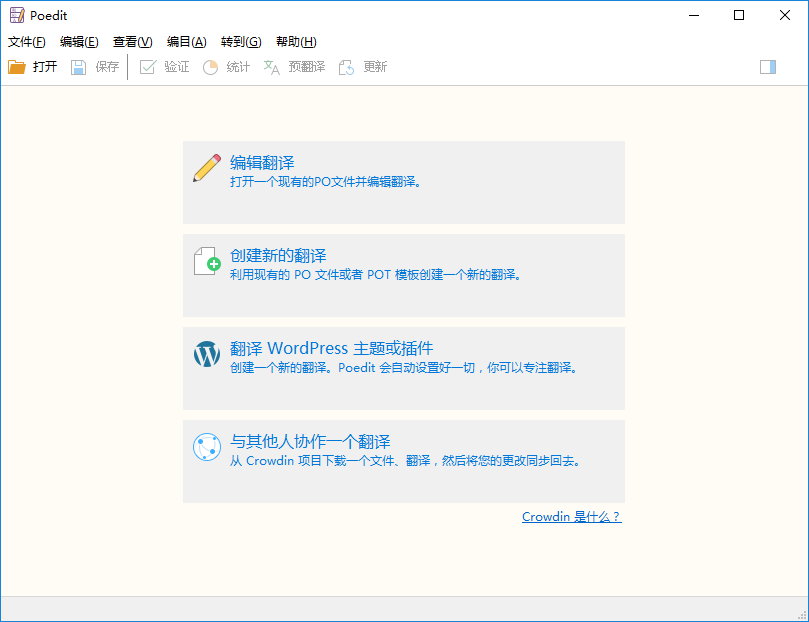Open the 文件(F) menu
Viewport: 809px width, 622px height.
tap(27, 42)
